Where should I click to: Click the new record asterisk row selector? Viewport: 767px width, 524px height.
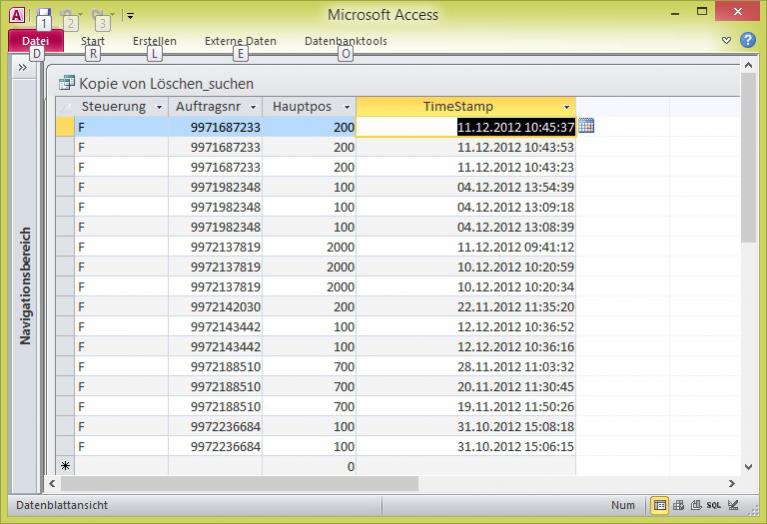(x=65, y=466)
